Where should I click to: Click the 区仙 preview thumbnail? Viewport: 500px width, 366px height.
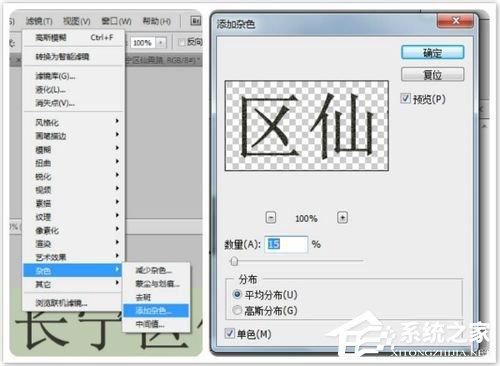(307, 126)
